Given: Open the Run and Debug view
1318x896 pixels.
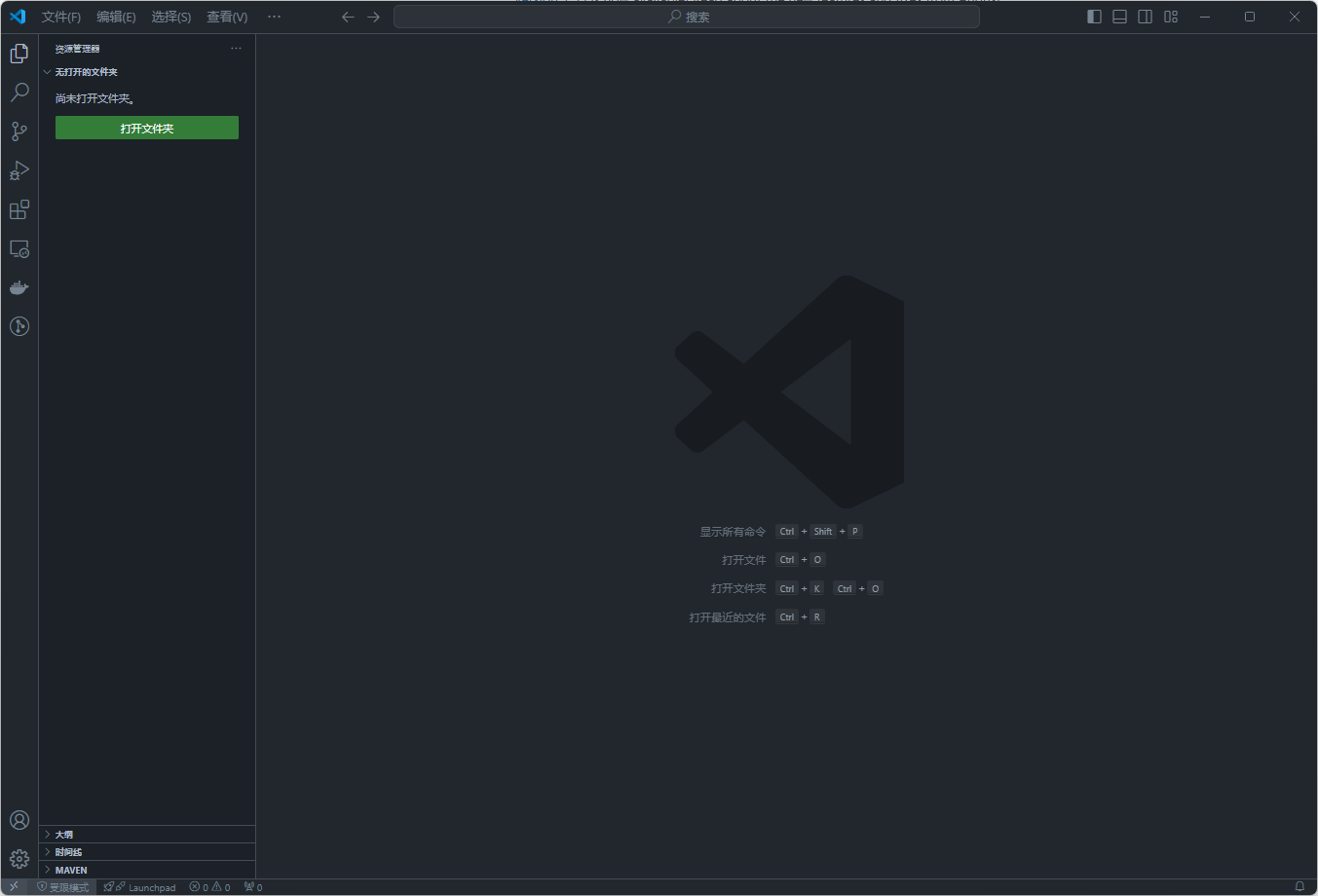Looking at the screenshot, I should tap(19, 170).
